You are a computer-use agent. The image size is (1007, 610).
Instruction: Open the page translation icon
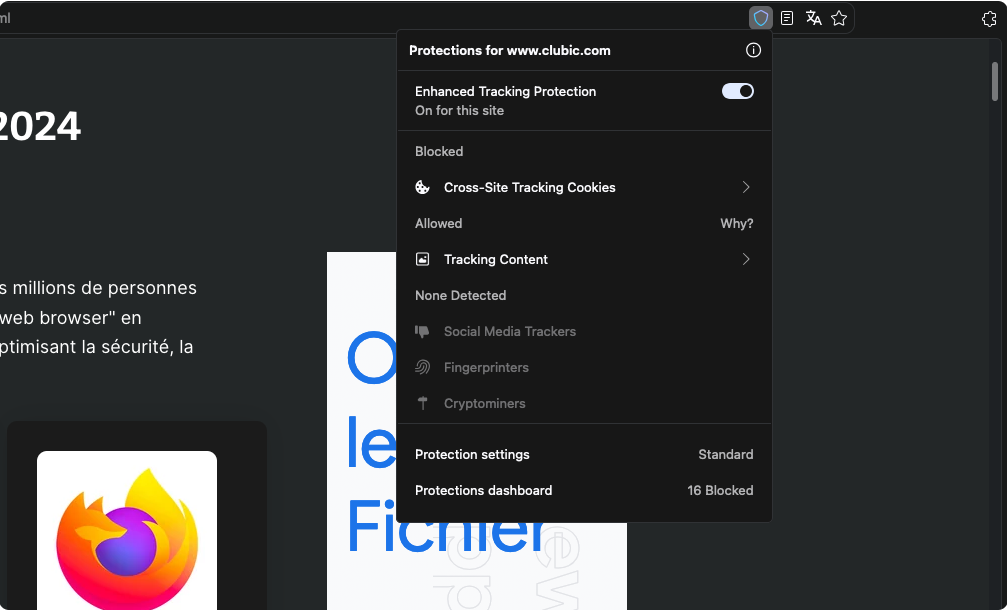(813, 18)
